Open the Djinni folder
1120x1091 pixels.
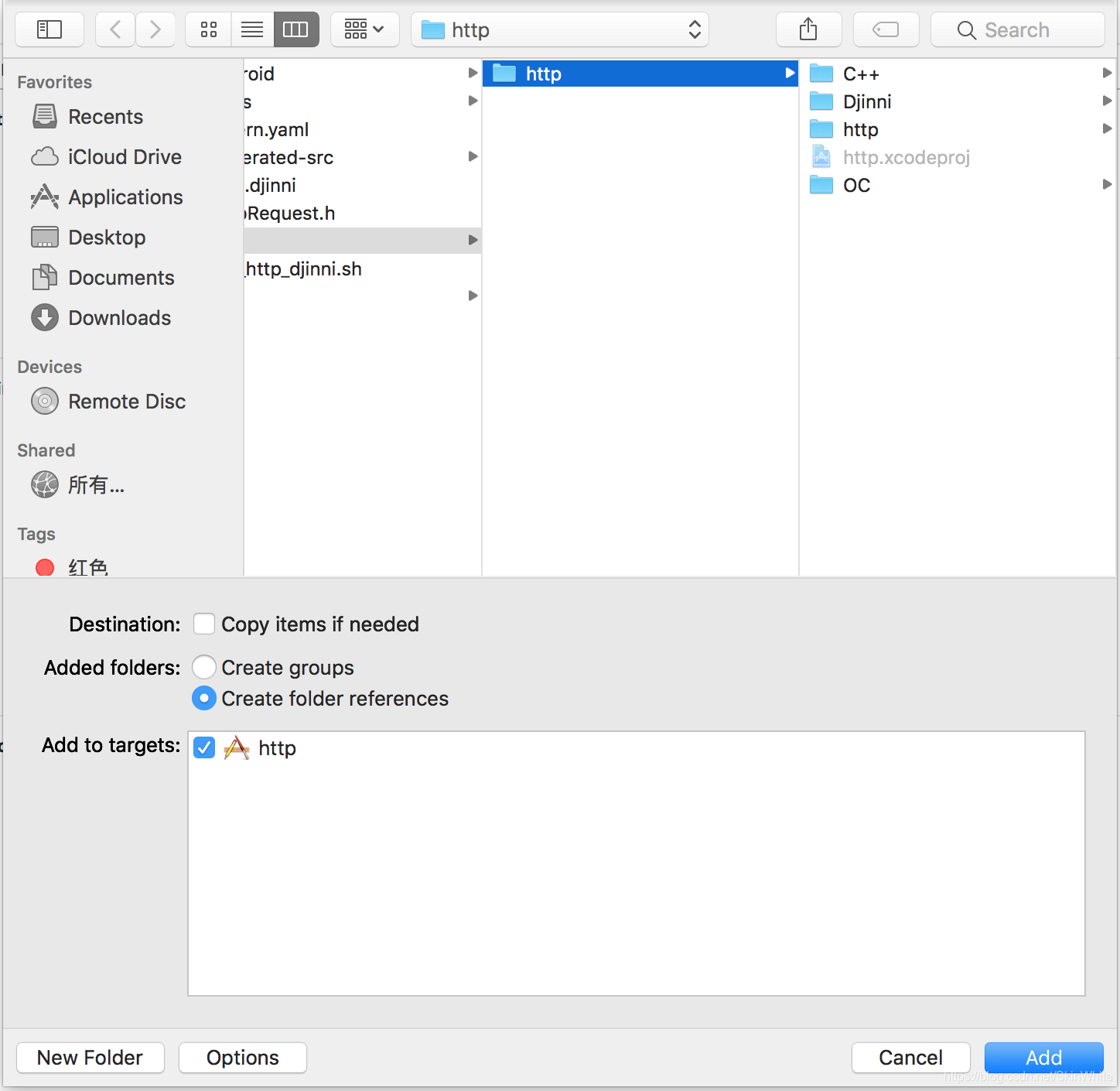(958, 101)
